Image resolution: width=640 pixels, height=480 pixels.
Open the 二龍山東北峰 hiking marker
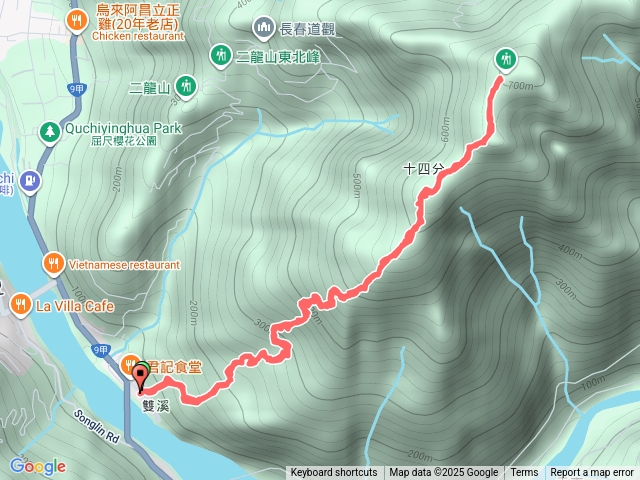[221, 56]
